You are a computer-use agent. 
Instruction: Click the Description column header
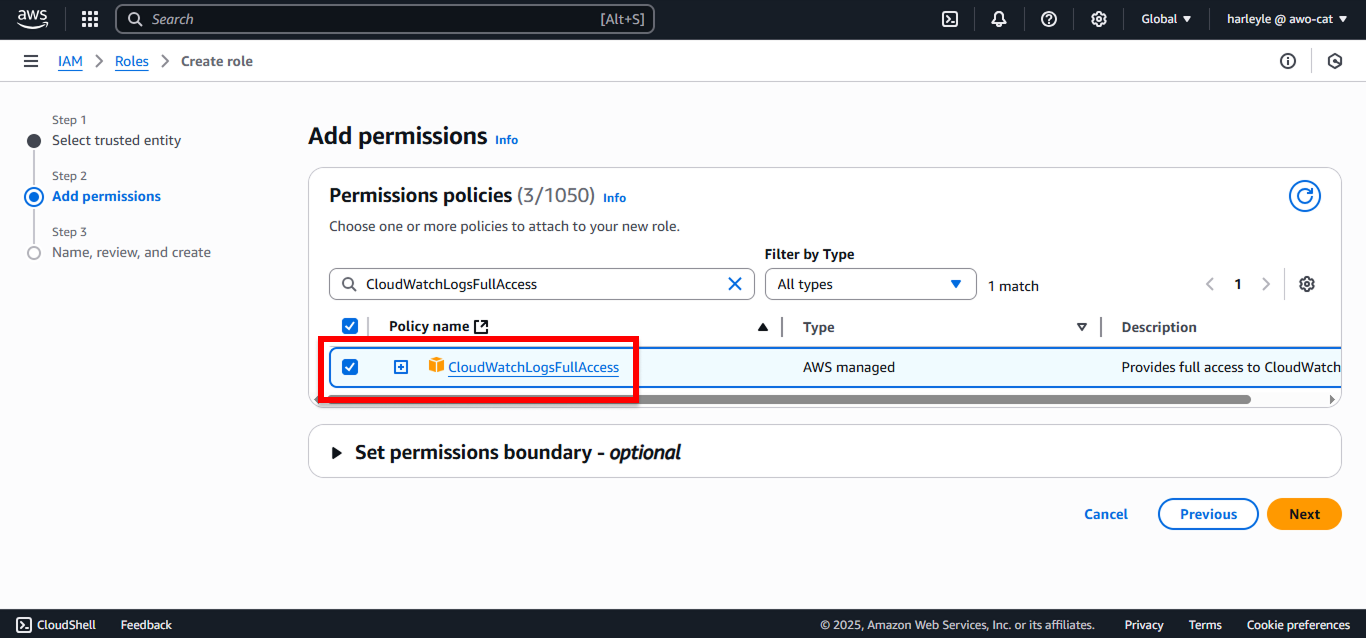(1159, 327)
